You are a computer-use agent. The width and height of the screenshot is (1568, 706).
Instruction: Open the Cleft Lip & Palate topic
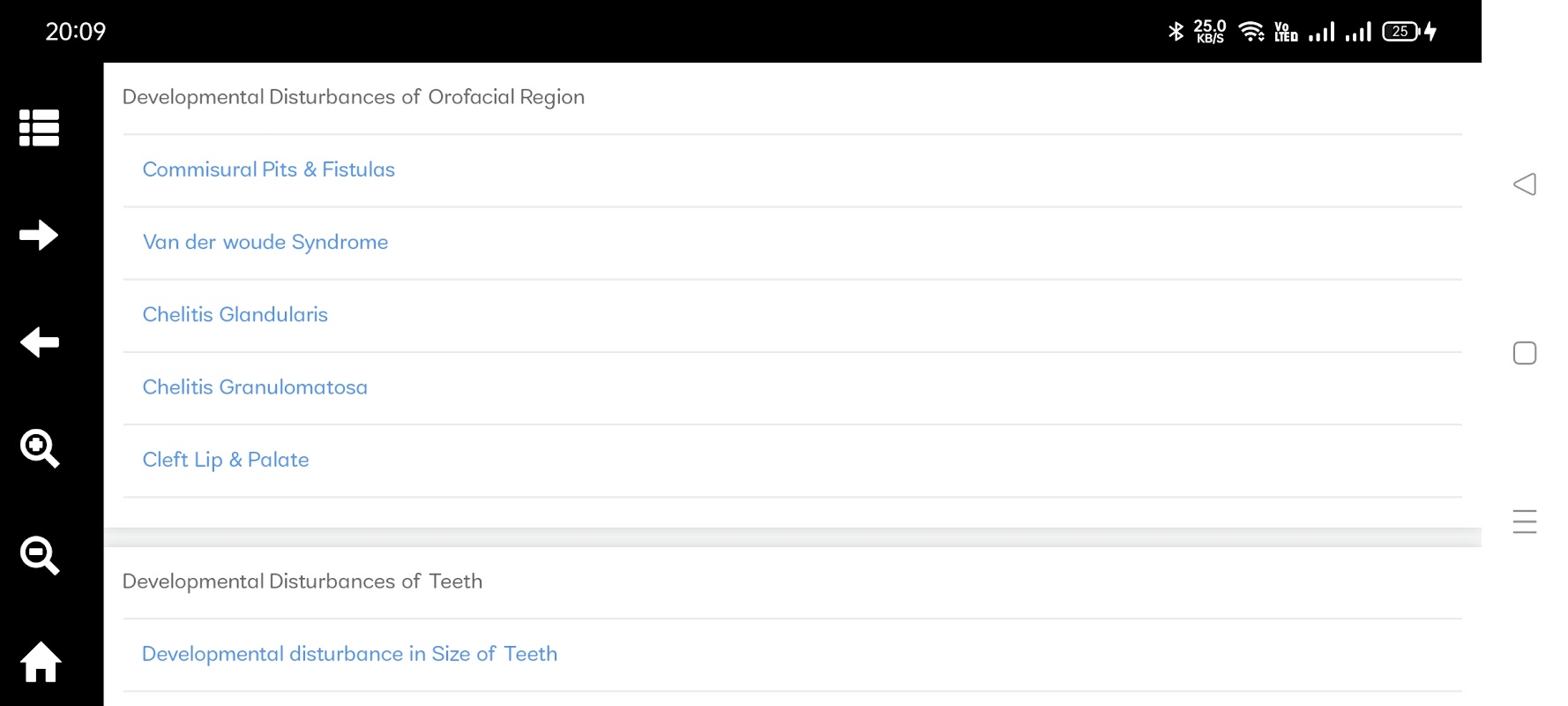pos(226,460)
